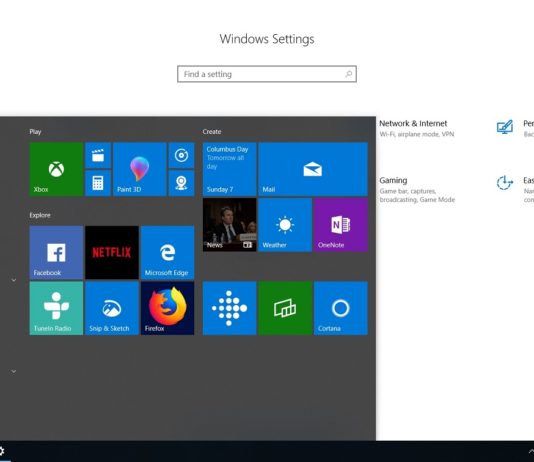This screenshot has width=534, height=462.
Task: Open the Snip & Sketch tile
Action: [x=112, y=308]
